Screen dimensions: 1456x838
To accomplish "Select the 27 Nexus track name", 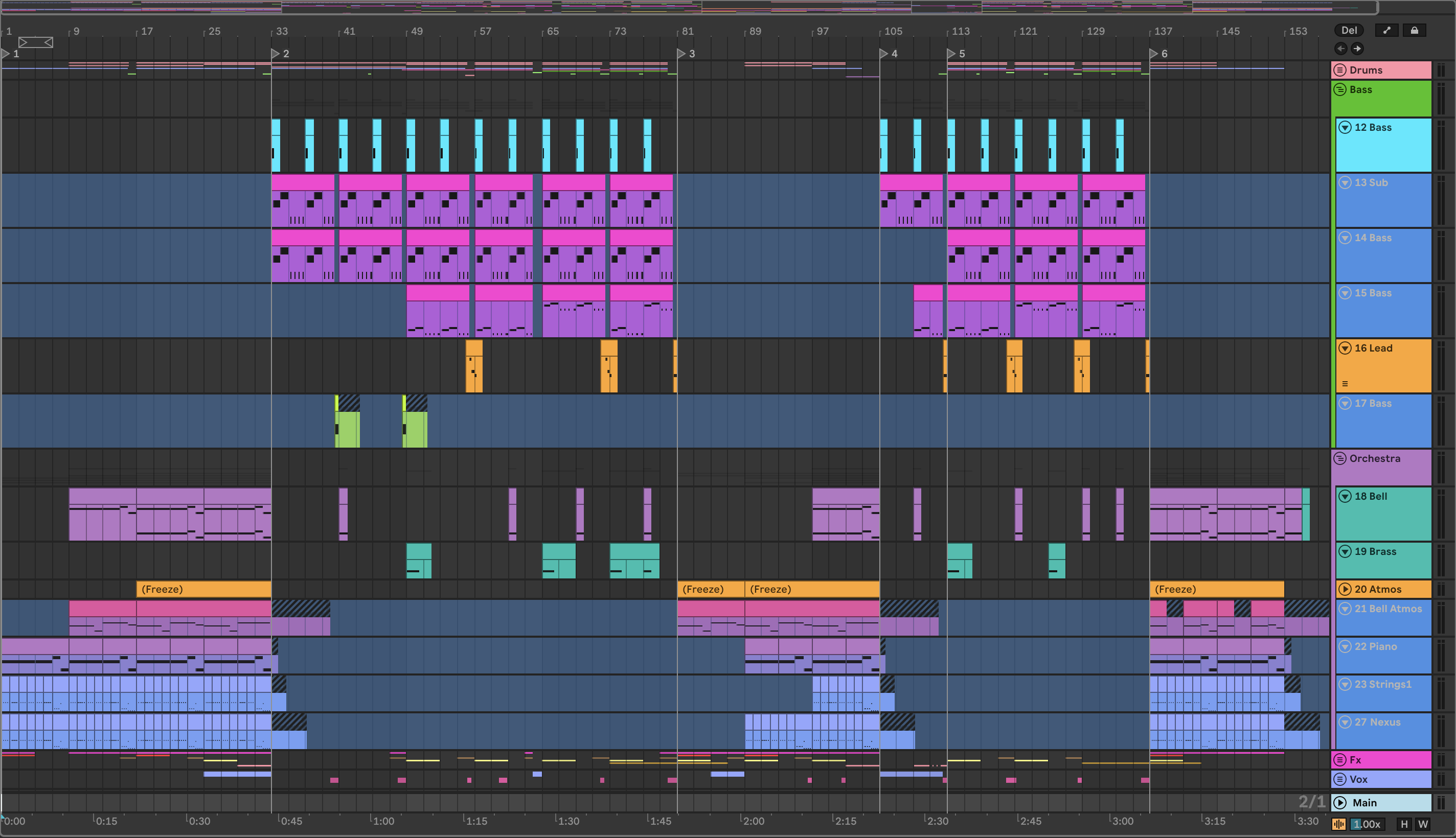I will [1377, 723].
